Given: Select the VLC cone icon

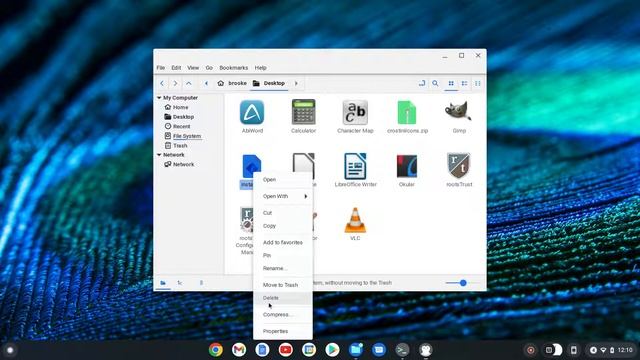Looking at the screenshot, I should (x=355, y=220).
